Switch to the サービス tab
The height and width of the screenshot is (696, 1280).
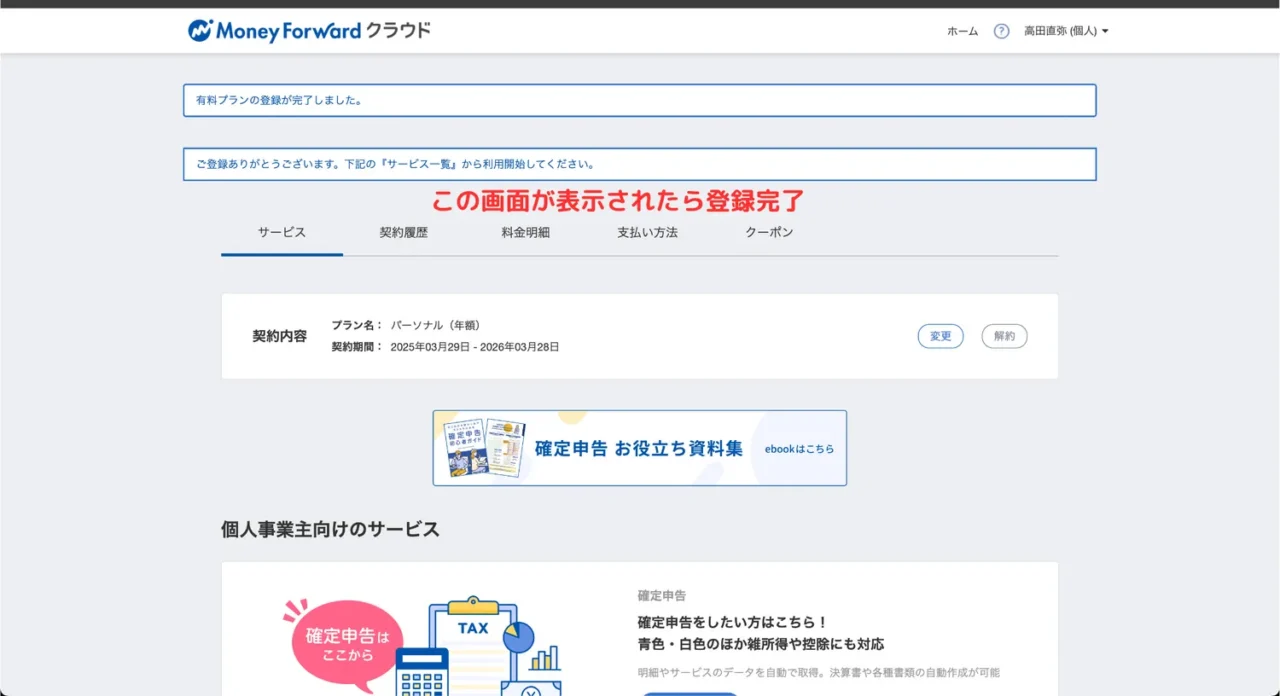[x=282, y=232]
